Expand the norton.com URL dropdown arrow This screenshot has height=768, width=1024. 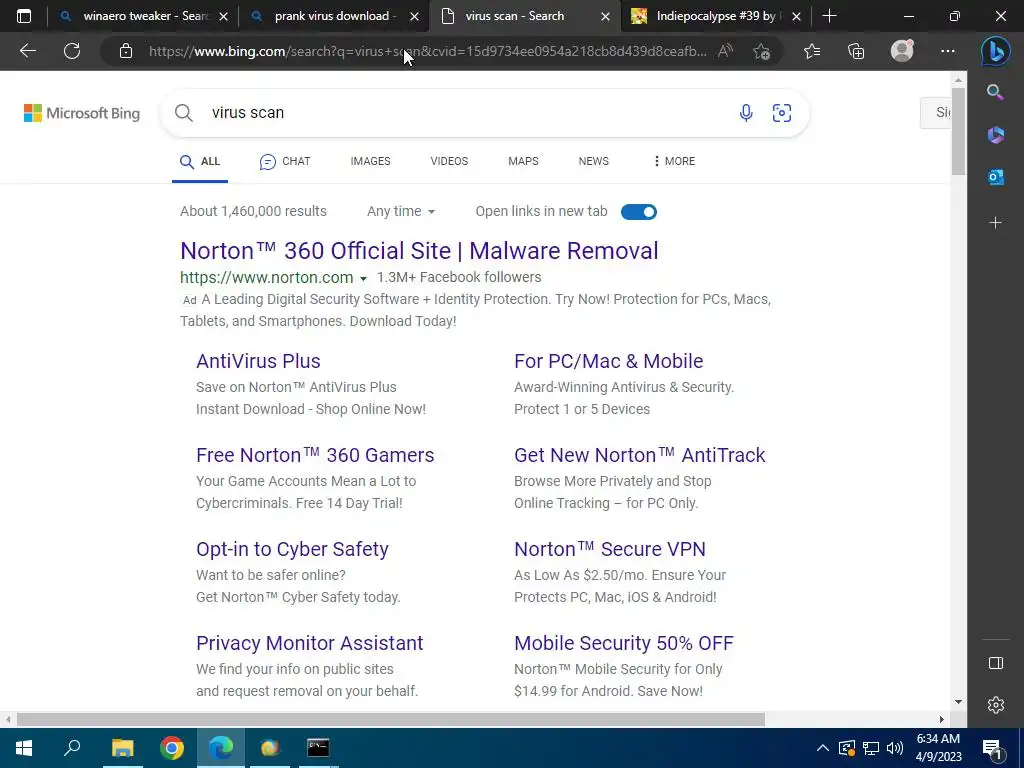coord(363,279)
